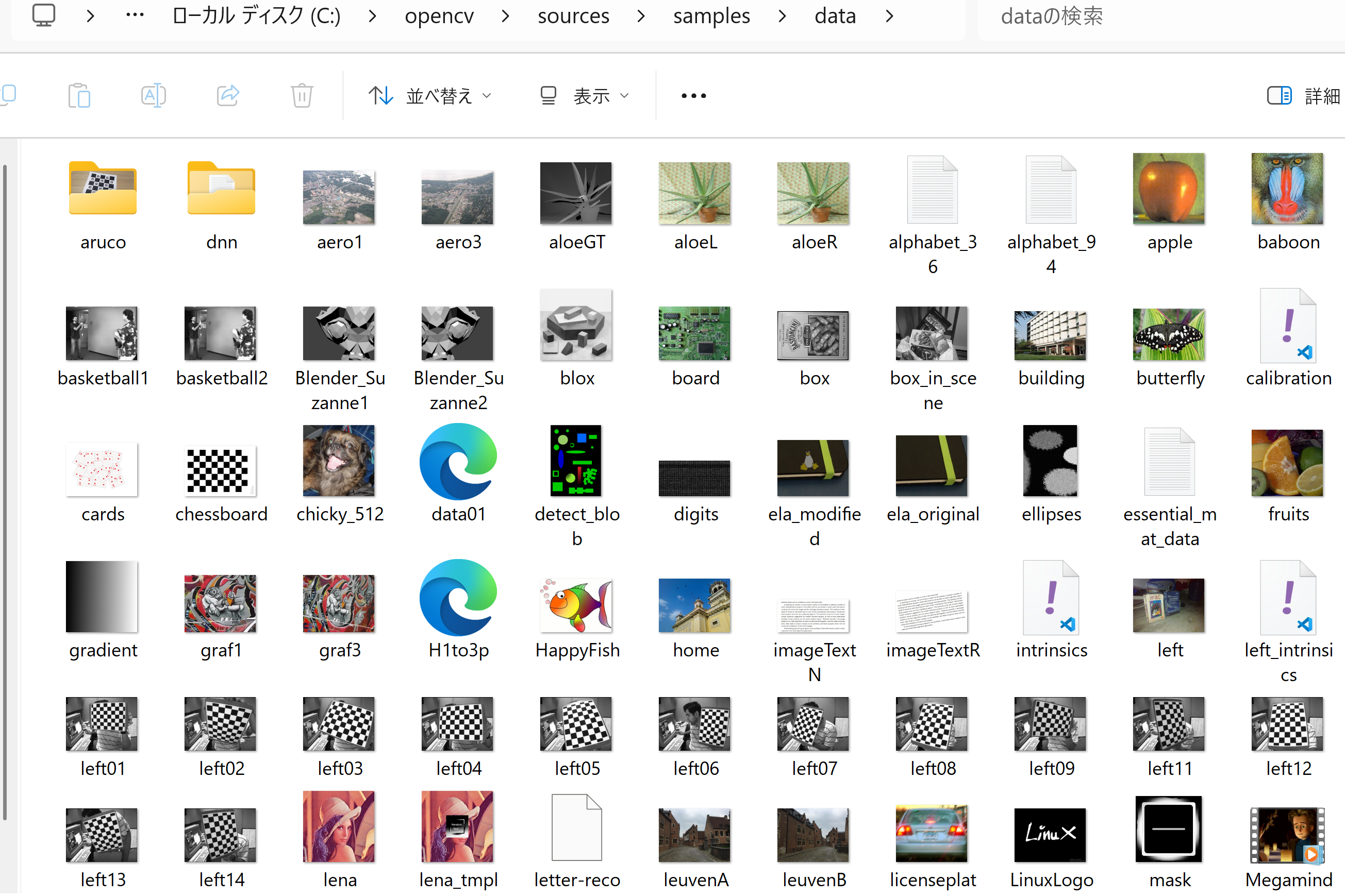The width and height of the screenshot is (1345, 896).
Task: Select the LinuxLogo image thumbnail
Action: [1050, 835]
